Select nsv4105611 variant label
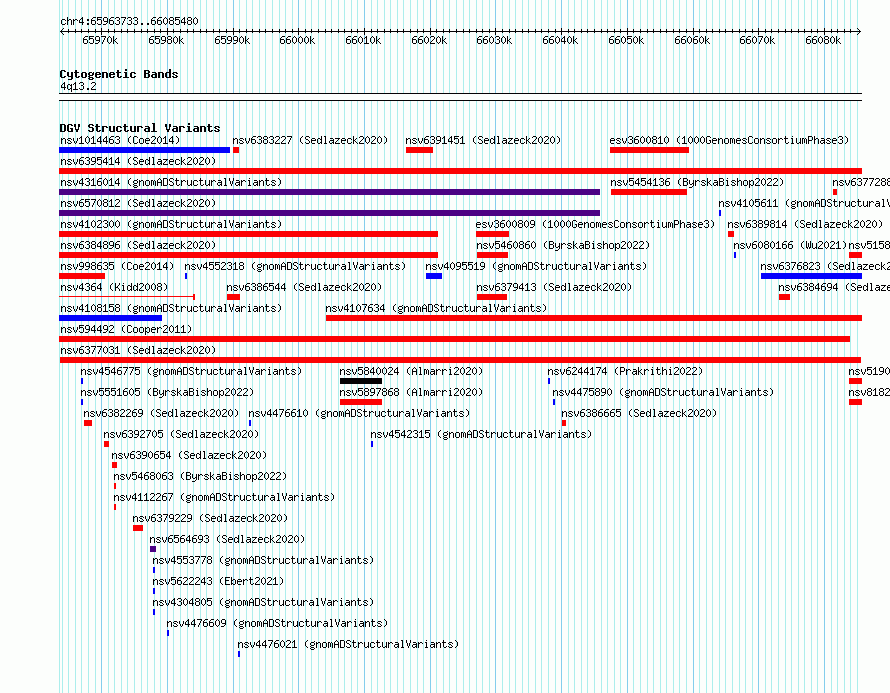Image resolution: width=890 pixels, height=693 pixels. [804, 203]
